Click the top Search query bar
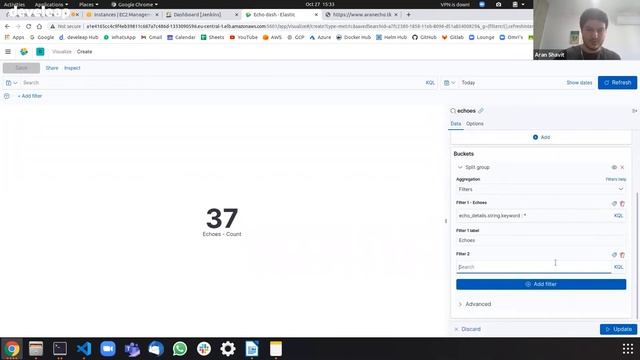Image resolution: width=640 pixels, height=360 pixels. (x=222, y=83)
